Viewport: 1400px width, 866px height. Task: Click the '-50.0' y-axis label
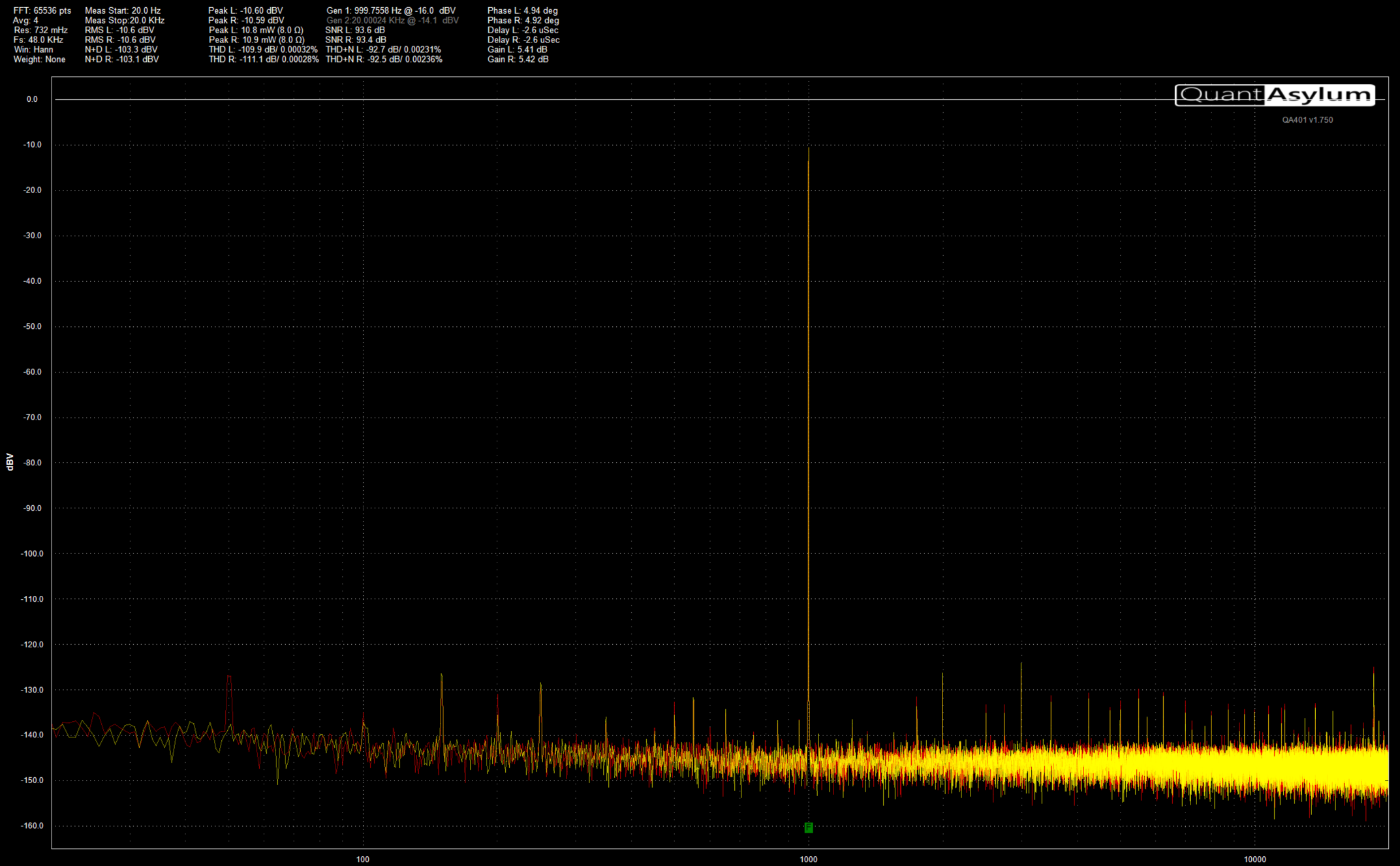(32, 326)
